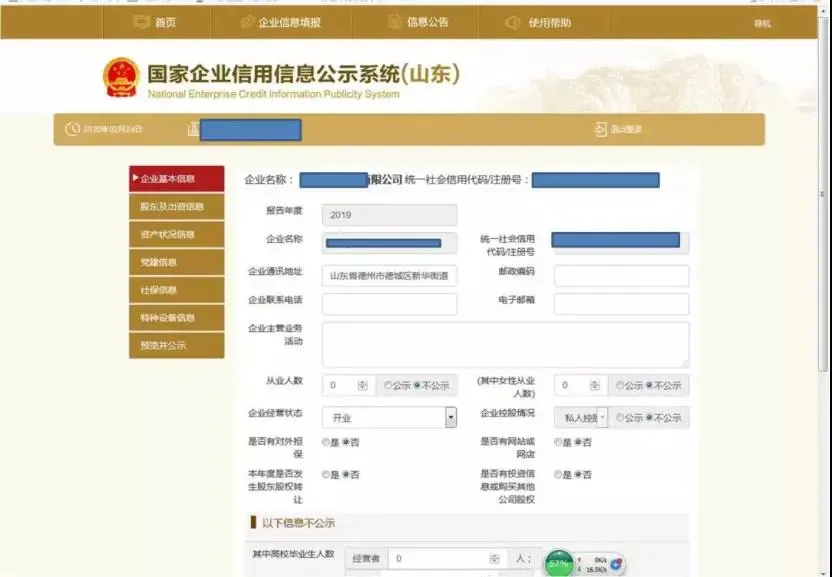Open the 资产状况信息 sidebar tab
Screen dimensions: 832x577
(x=176, y=235)
